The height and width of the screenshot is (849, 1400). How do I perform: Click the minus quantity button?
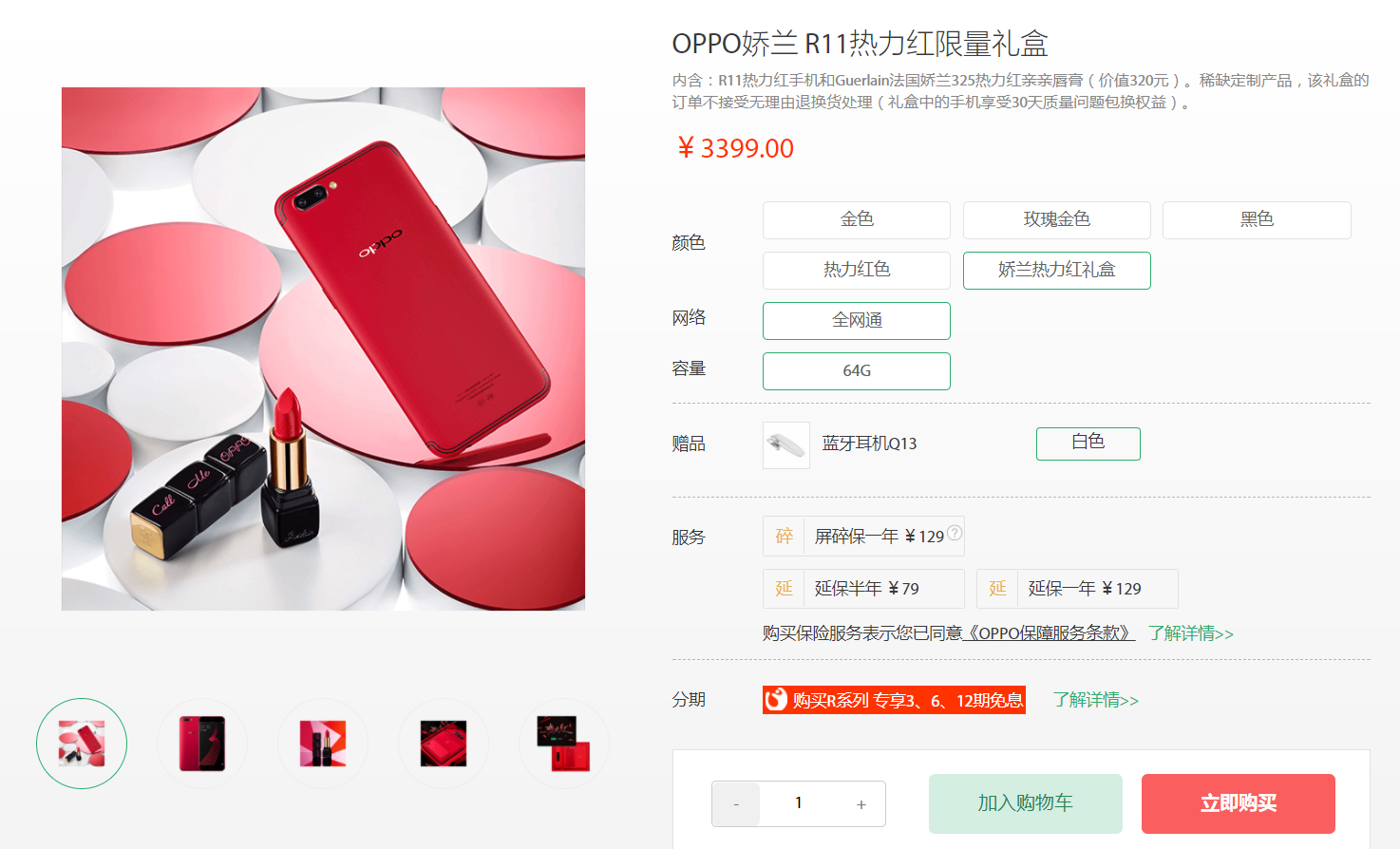(736, 804)
